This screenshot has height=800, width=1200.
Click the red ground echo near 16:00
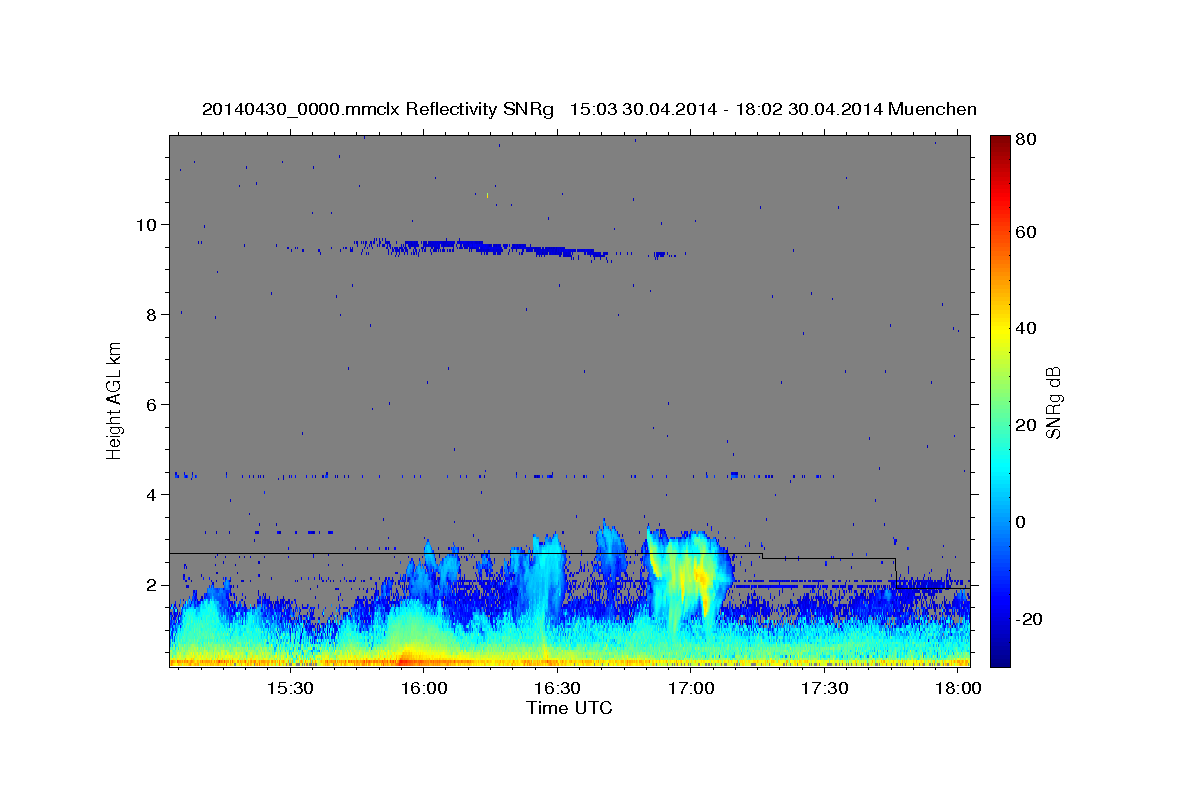tap(405, 660)
